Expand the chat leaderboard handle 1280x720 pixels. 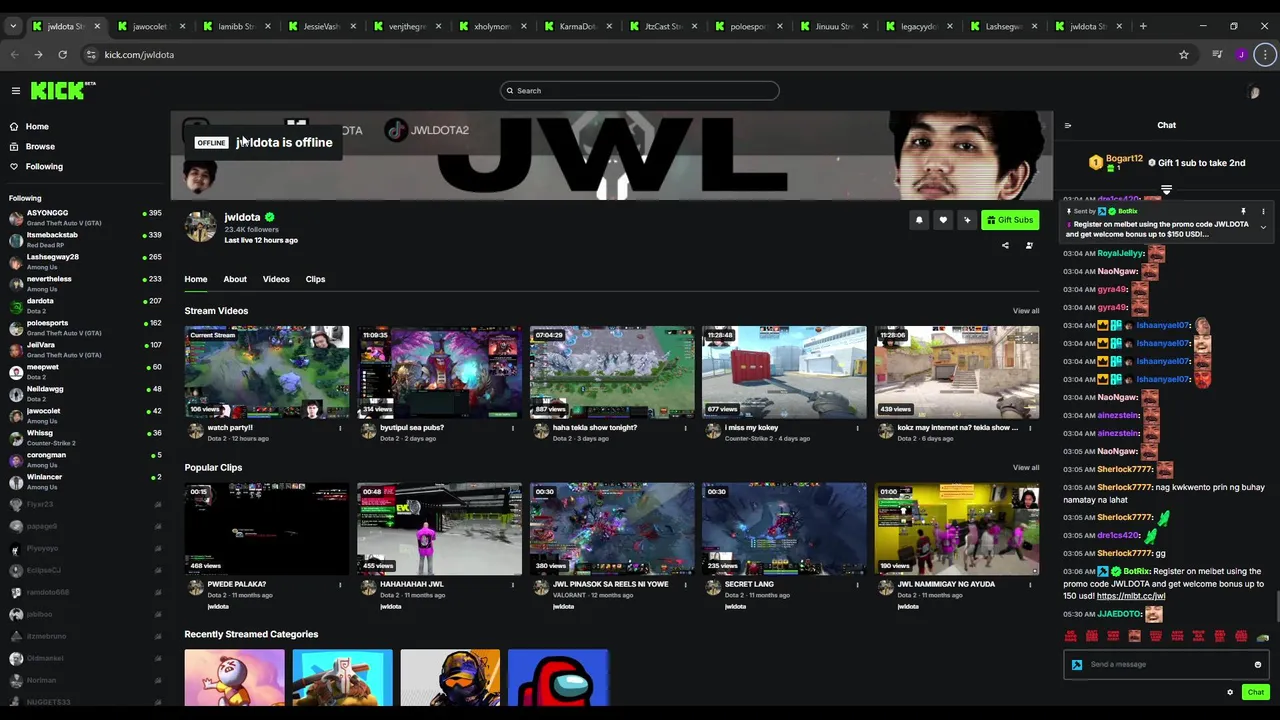coord(1166,189)
